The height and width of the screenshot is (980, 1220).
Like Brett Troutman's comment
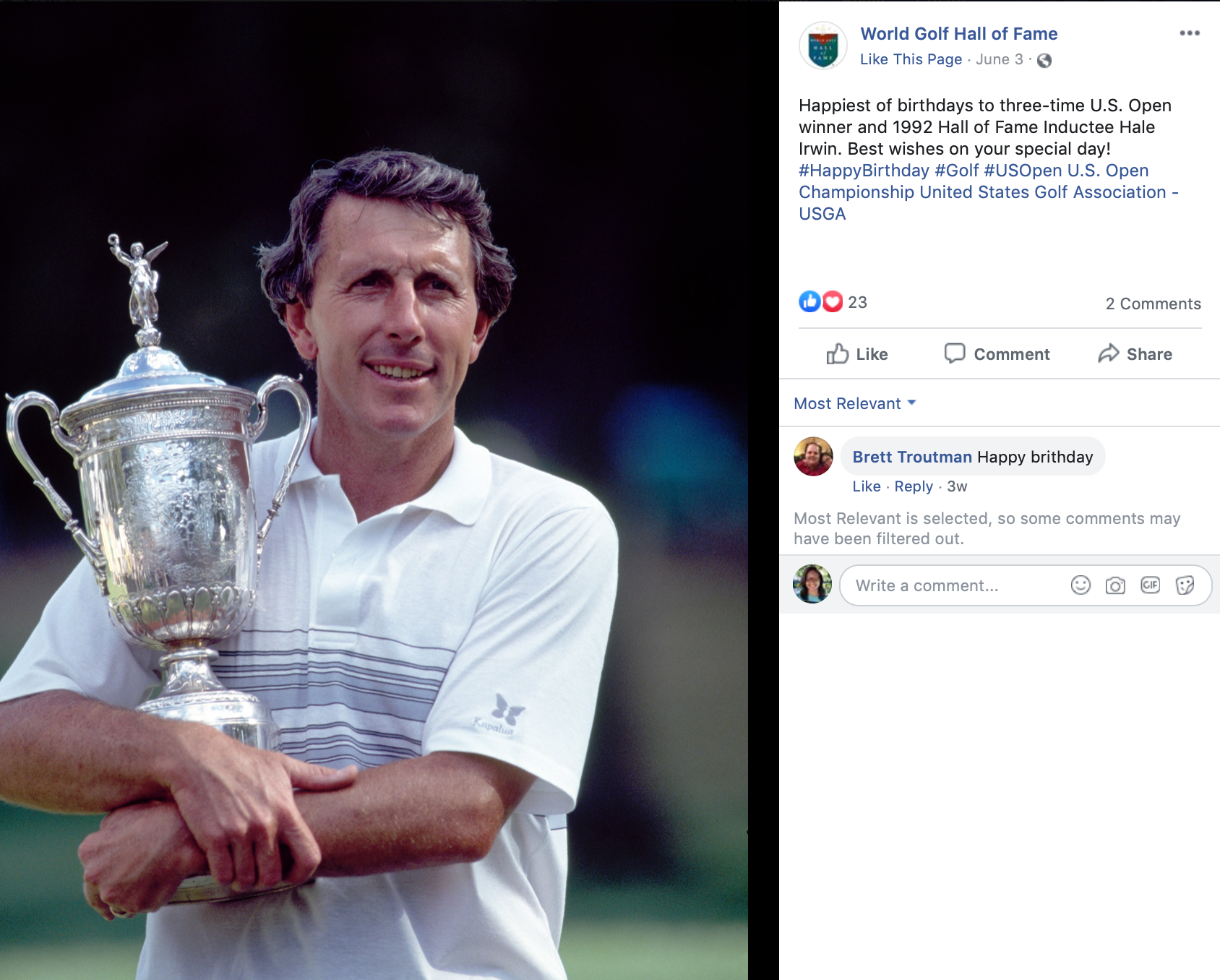click(866, 486)
